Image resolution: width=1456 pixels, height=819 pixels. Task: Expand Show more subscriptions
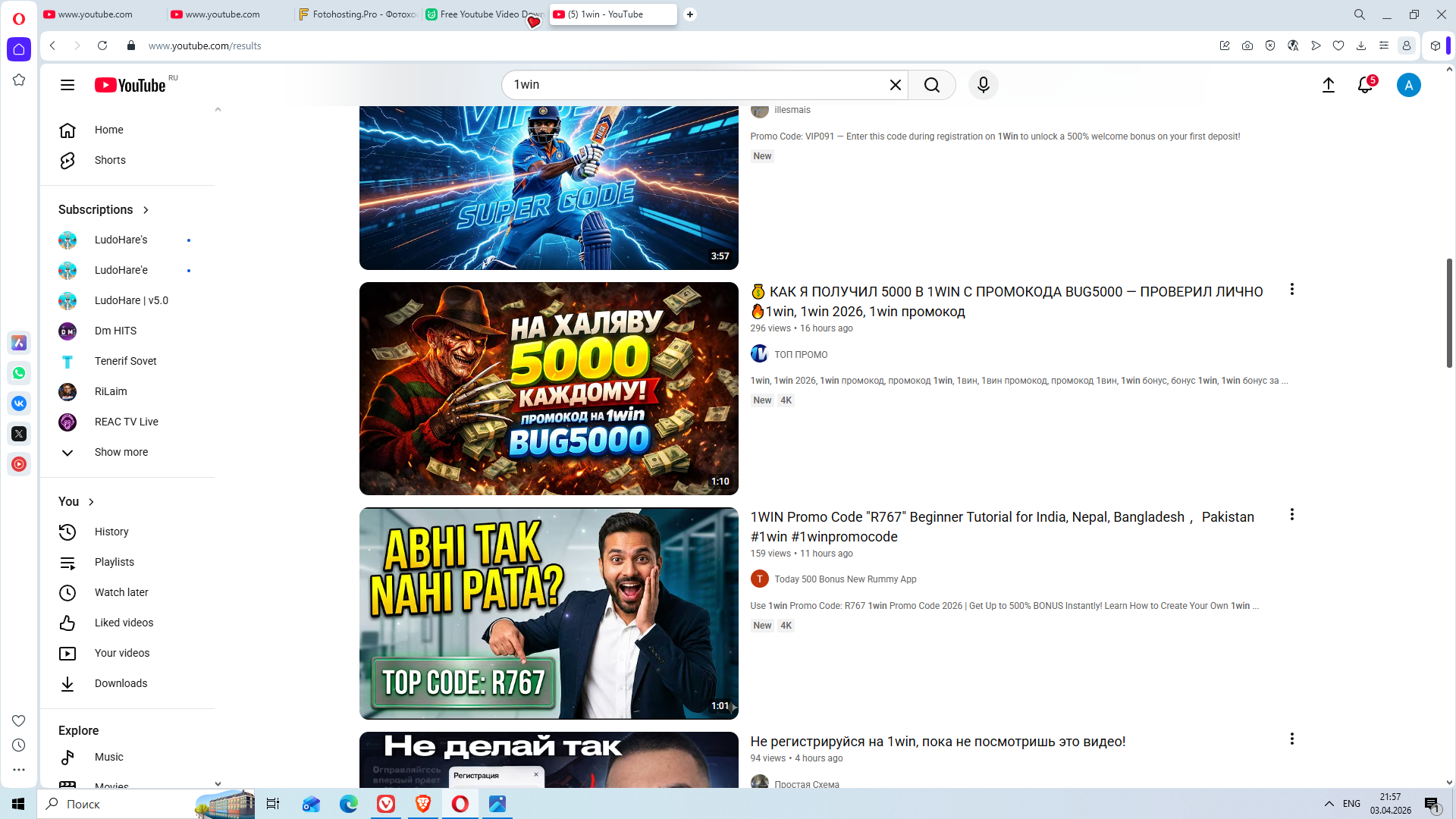coord(121,452)
